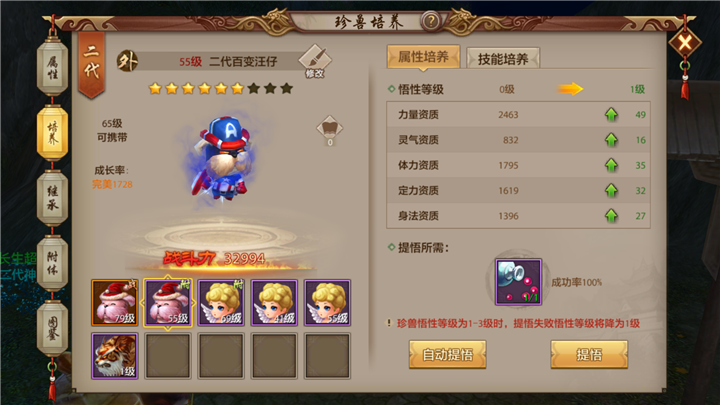Viewport: 720px width, 405px height.
Task: Open the 属性 lantern tab
Action: tap(52, 68)
